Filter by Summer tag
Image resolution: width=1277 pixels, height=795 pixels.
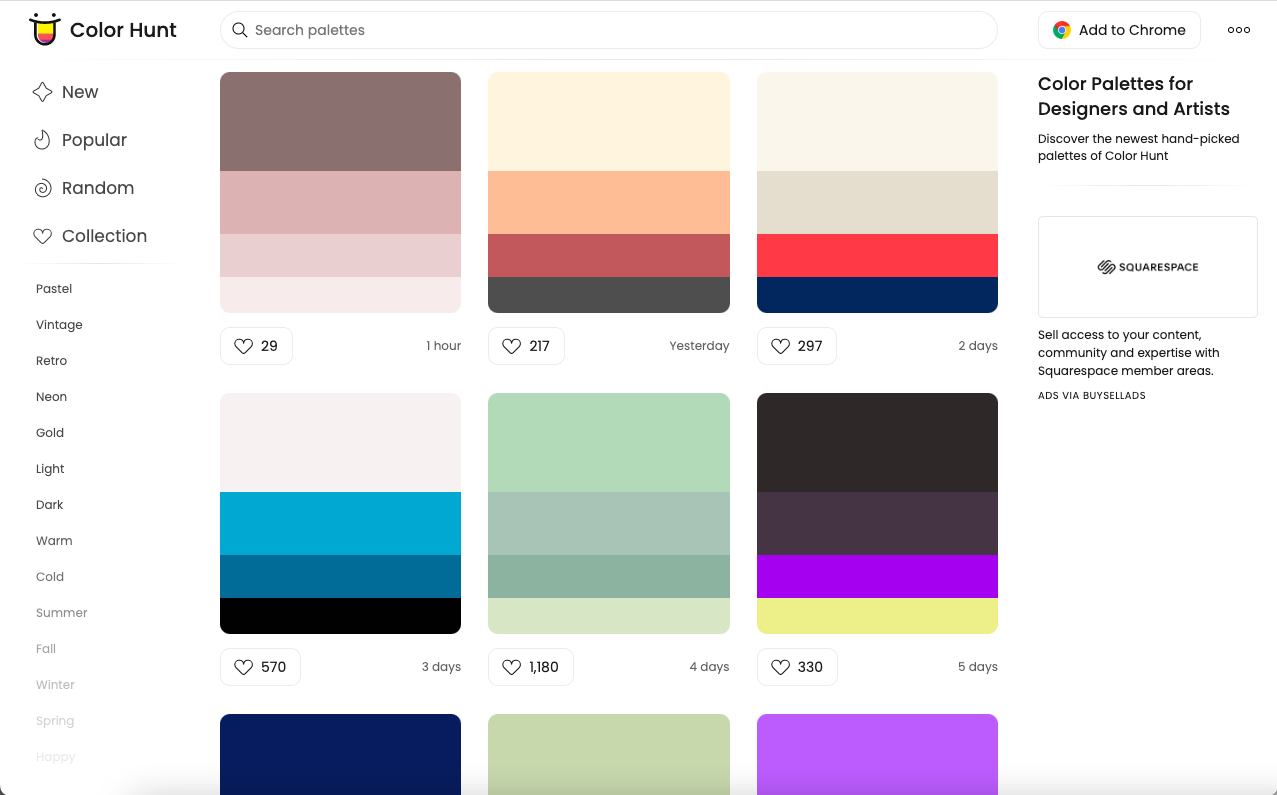point(62,613)
